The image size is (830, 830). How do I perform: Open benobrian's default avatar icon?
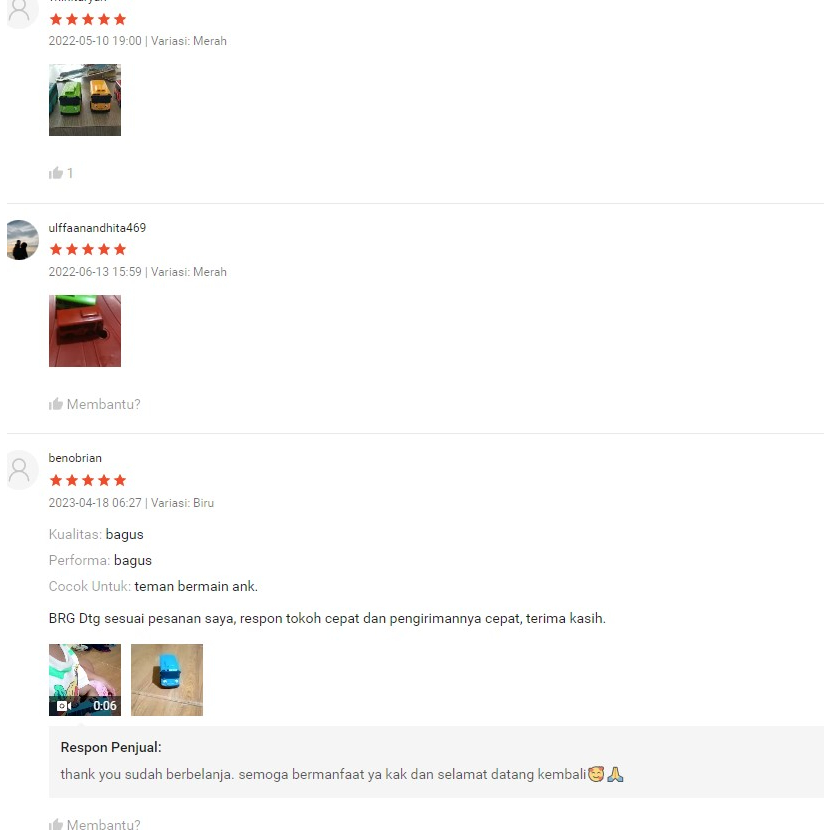[x=22, y=470]
